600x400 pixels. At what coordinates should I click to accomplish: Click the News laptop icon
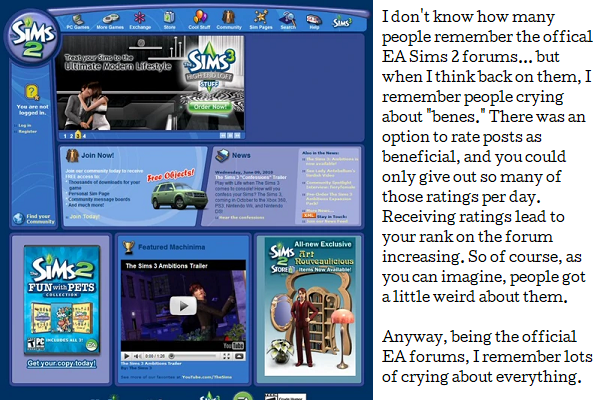tap(222, 155)
